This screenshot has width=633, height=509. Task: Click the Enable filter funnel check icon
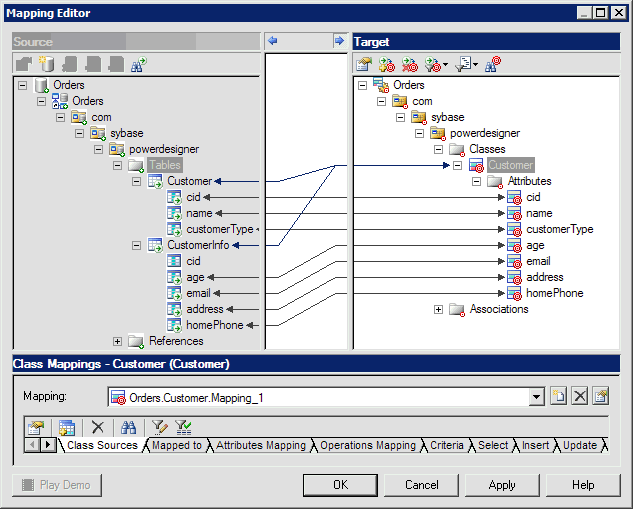click(x=183, y=427)
